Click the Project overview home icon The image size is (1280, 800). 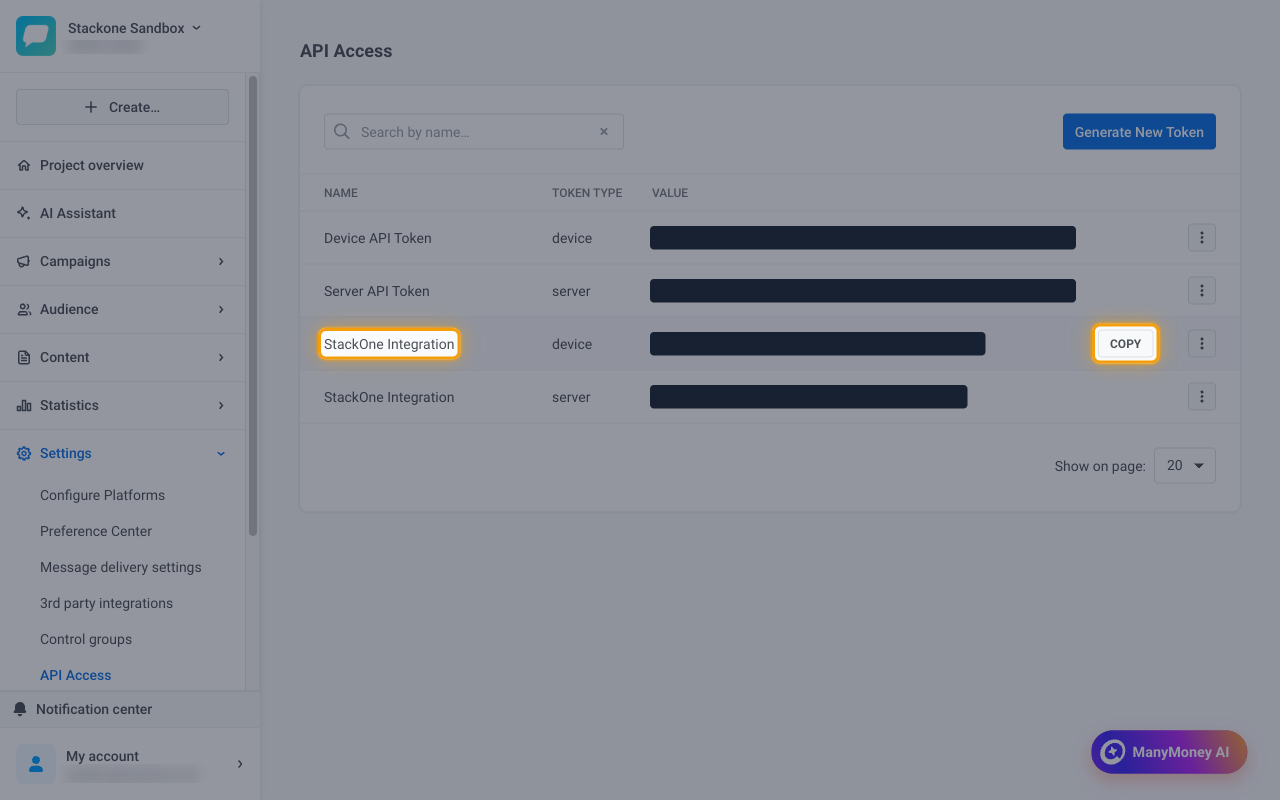(x=24, y=165)
